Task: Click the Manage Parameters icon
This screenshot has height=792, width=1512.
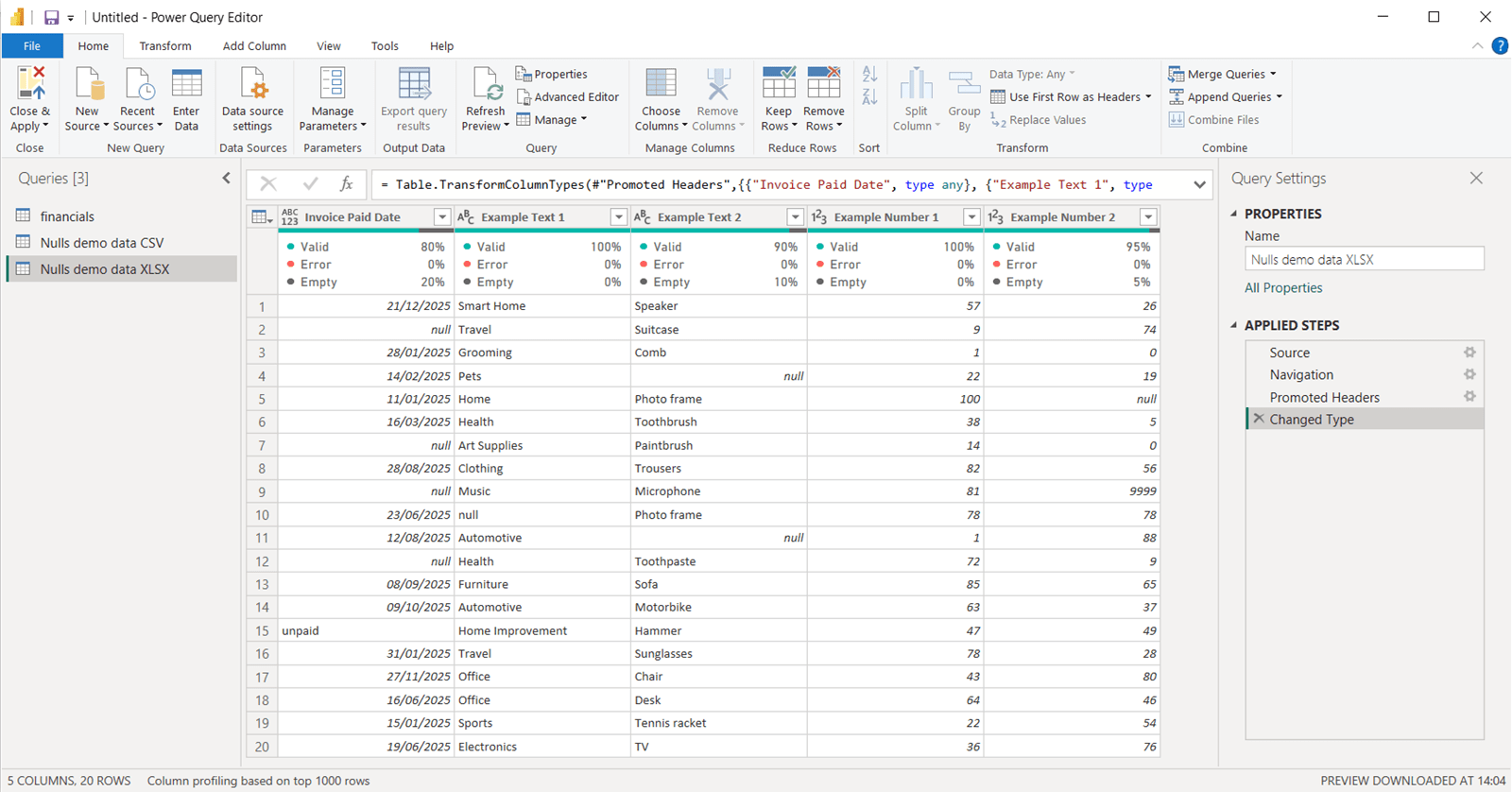Action: (x=332, y=84)
